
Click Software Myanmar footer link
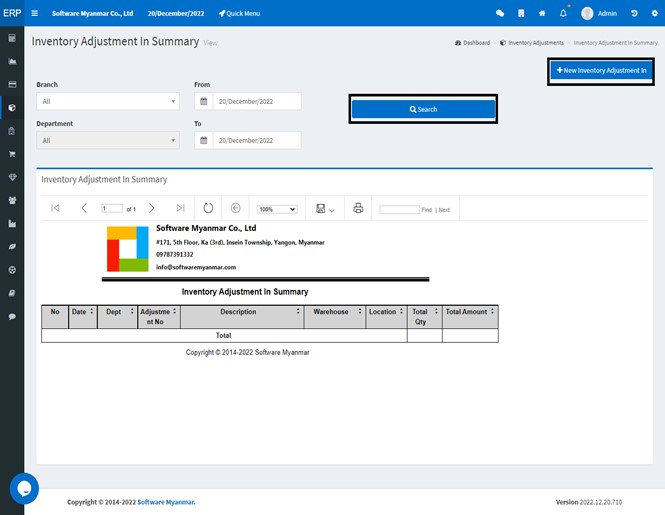(x=166, y=502)
